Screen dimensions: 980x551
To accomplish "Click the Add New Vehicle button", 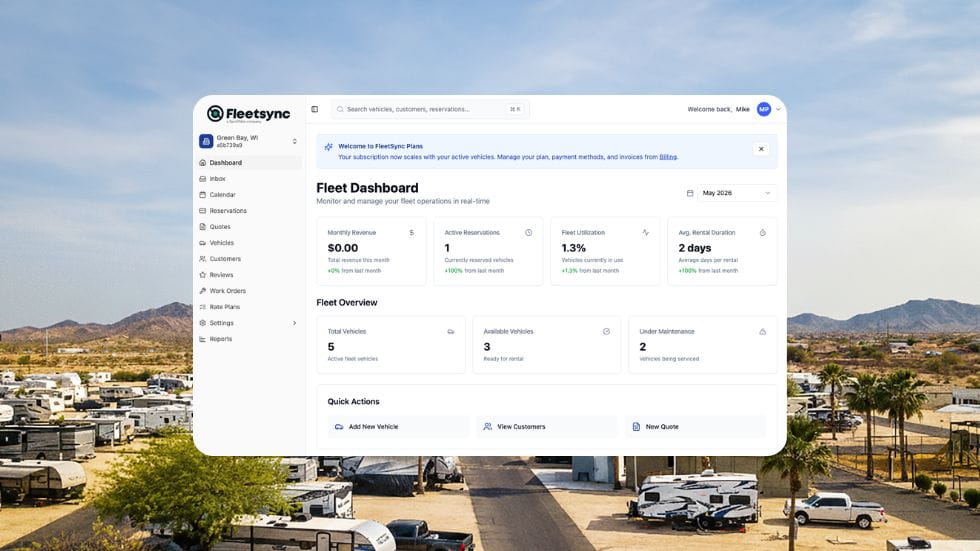I will (398, 427).
